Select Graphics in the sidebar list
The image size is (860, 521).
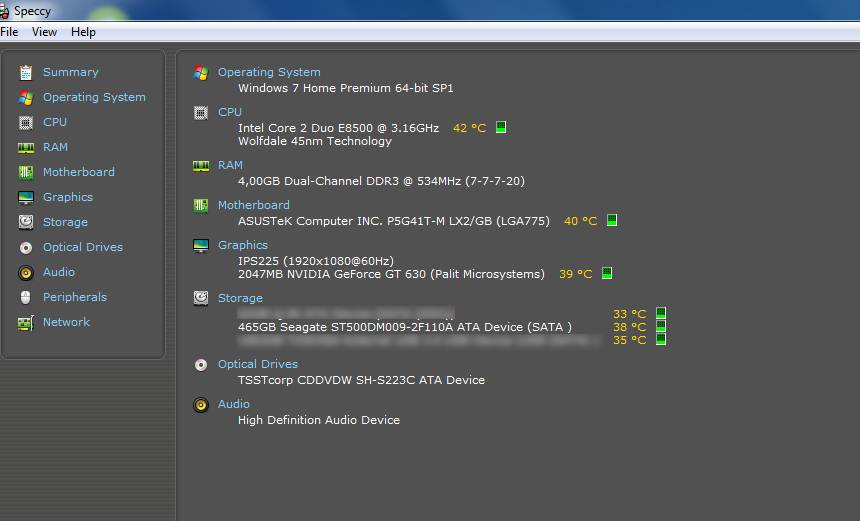[68, 197]
